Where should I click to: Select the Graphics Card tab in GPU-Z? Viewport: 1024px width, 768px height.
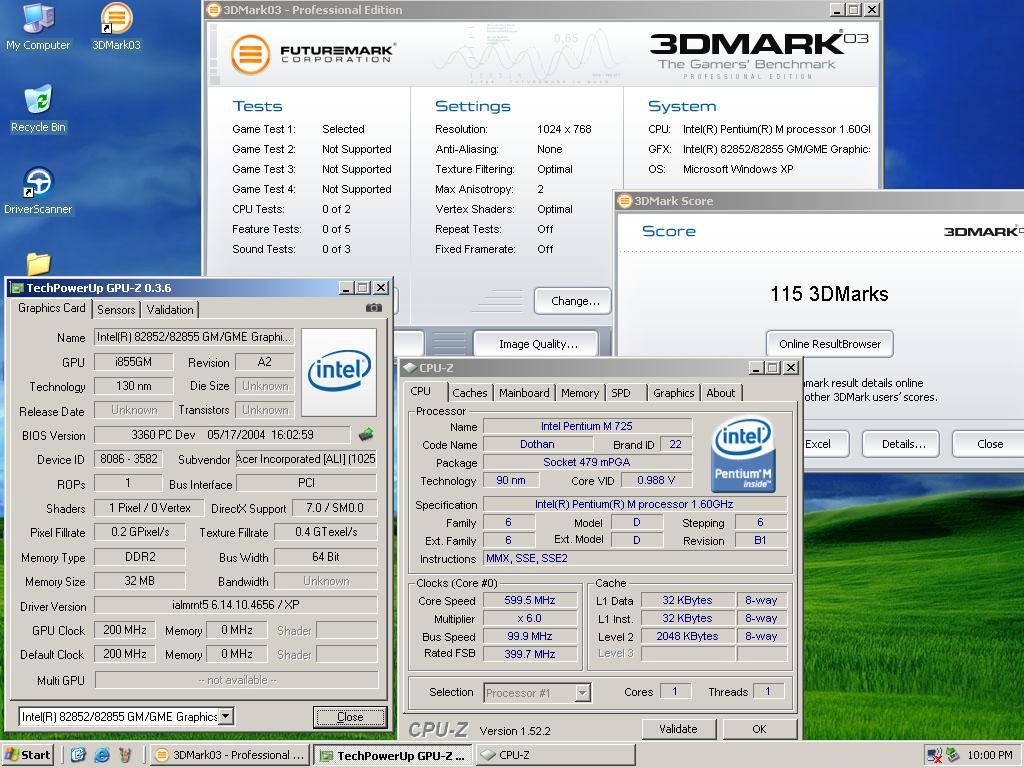(52, 308)
